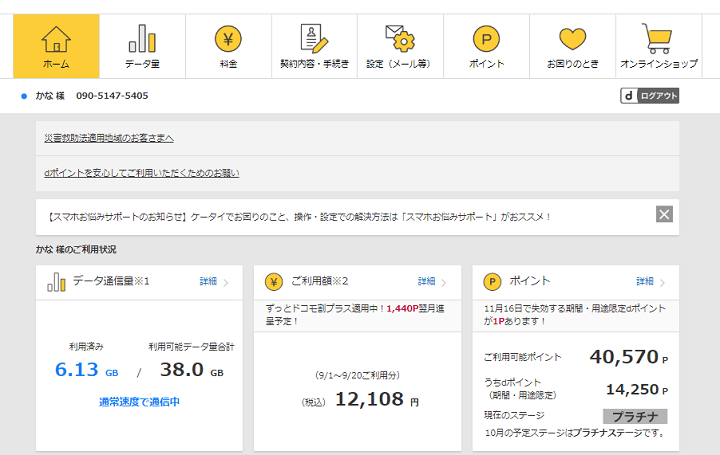
Task: Click the ご利用可能ポイント label
Action: (523, 357)
